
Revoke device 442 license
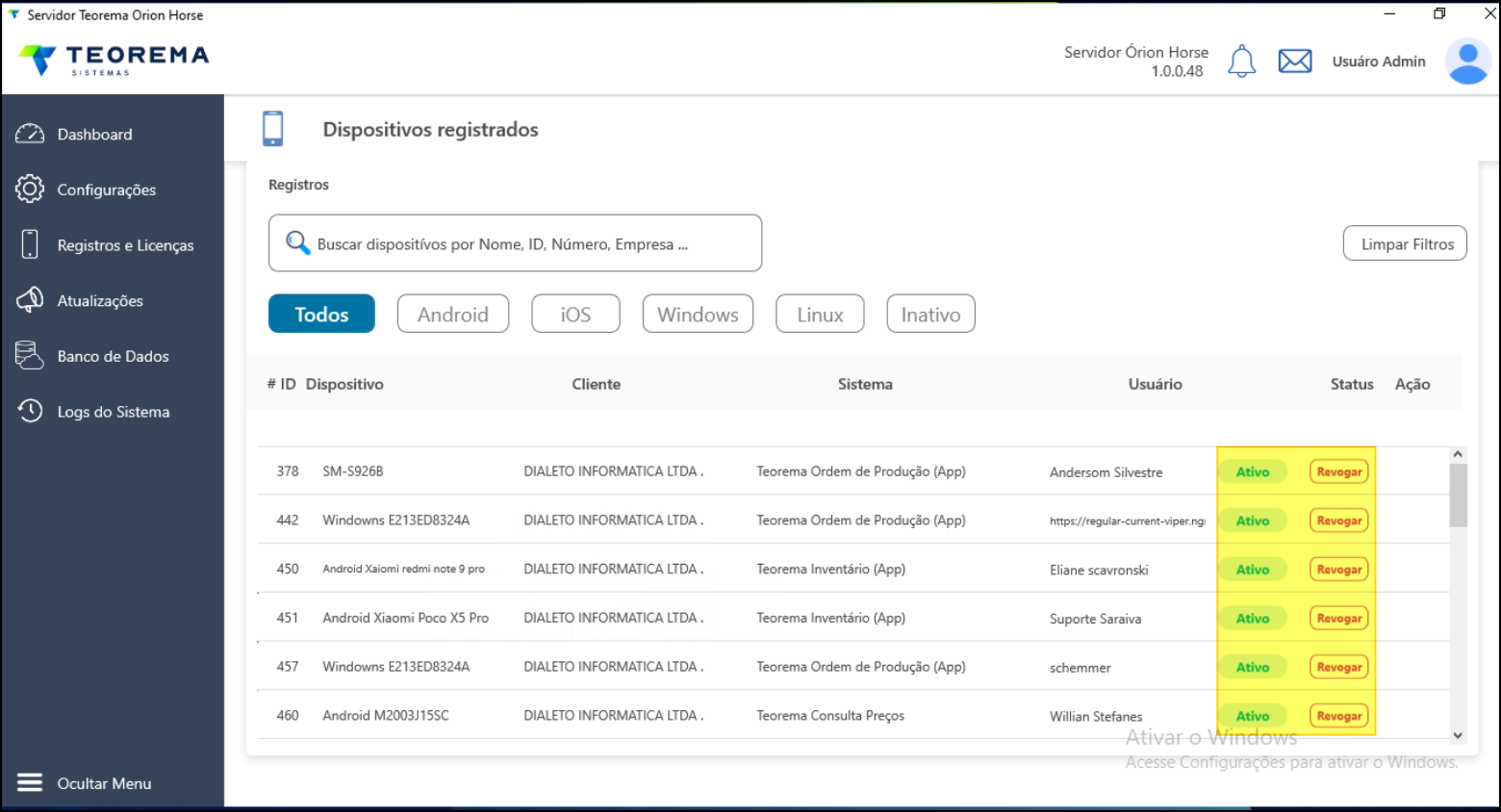pyautogui.click(x=1339, y=520)
